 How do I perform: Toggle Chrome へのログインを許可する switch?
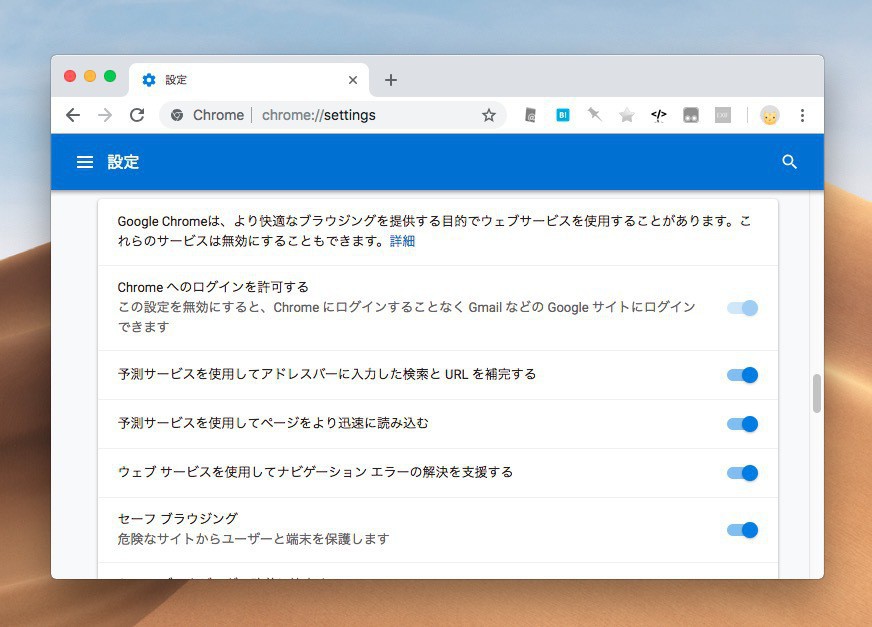click(x=742, y=308)
